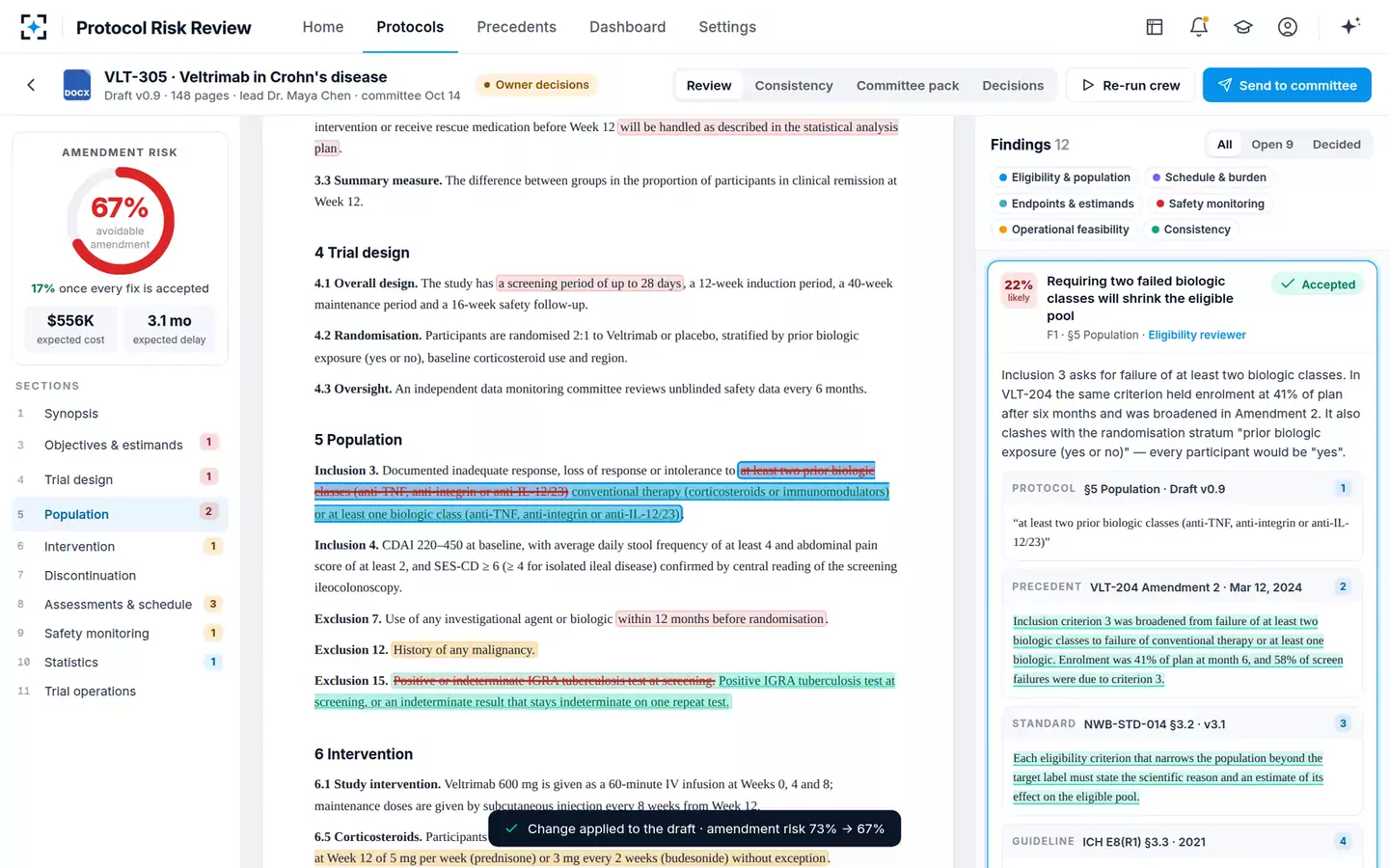Screen dimensions: 1389x868
Task: Click the 67% amendment risk gauge
Action: 121,221
